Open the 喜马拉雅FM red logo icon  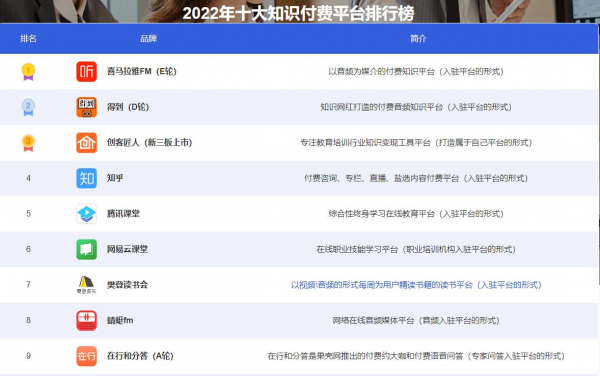click(86, 72)
